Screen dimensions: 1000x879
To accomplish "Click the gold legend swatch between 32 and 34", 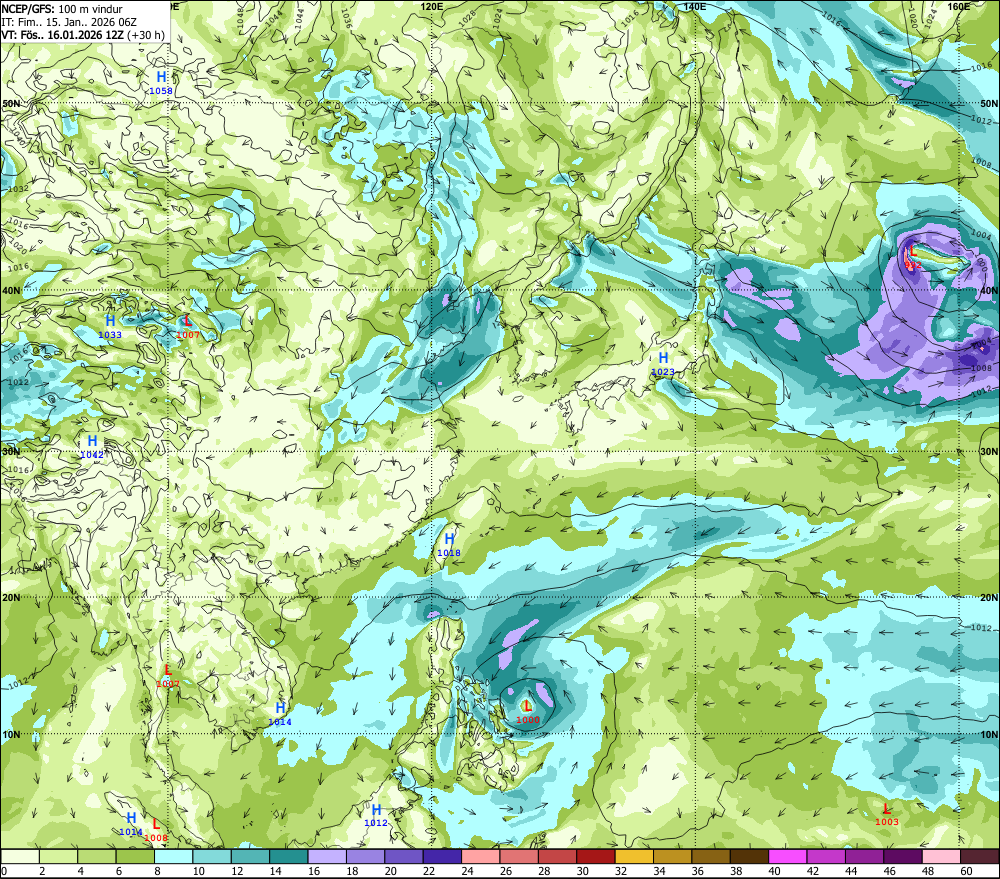I will [634, 856].
